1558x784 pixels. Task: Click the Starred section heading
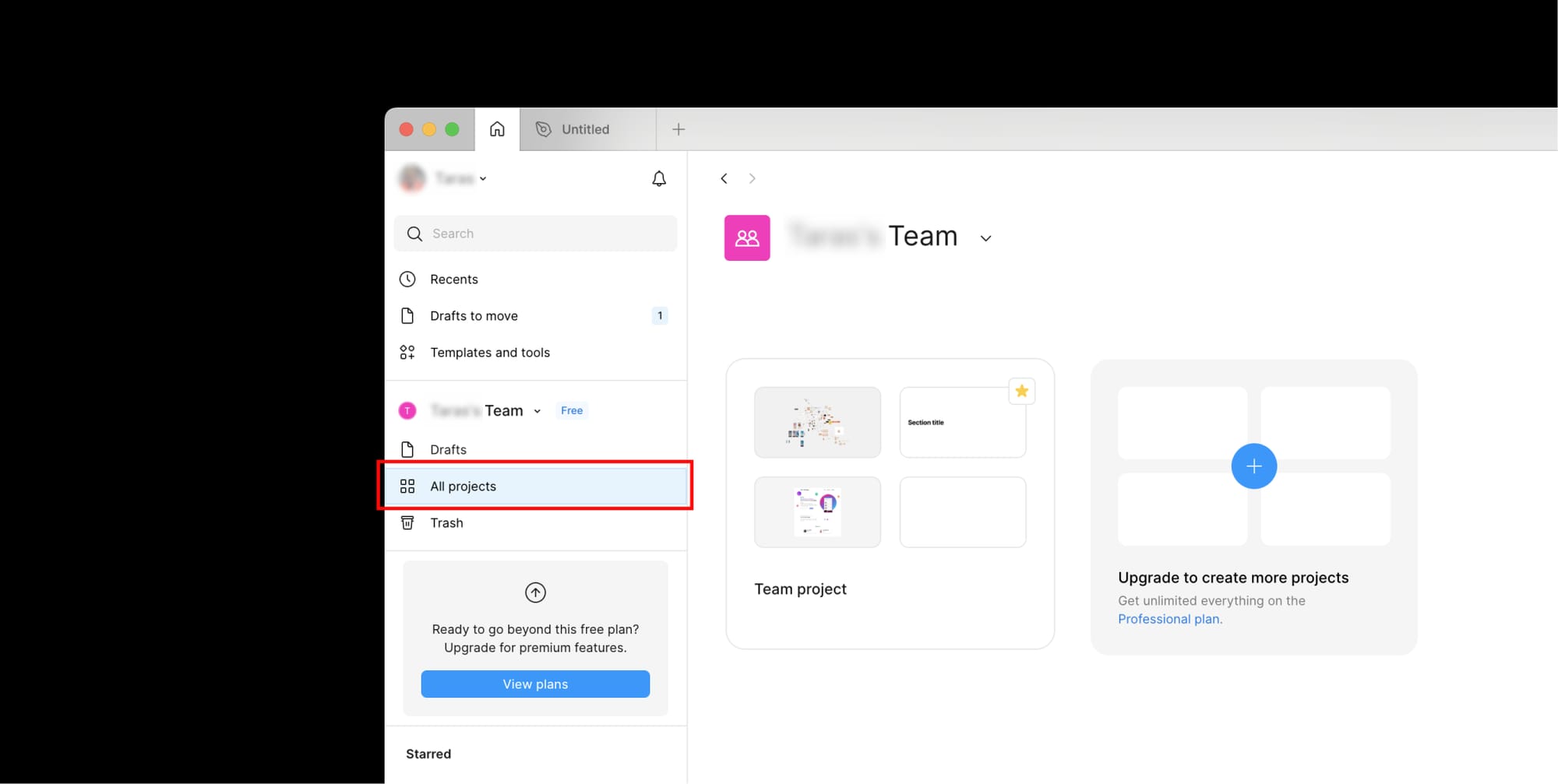(428, 754)
